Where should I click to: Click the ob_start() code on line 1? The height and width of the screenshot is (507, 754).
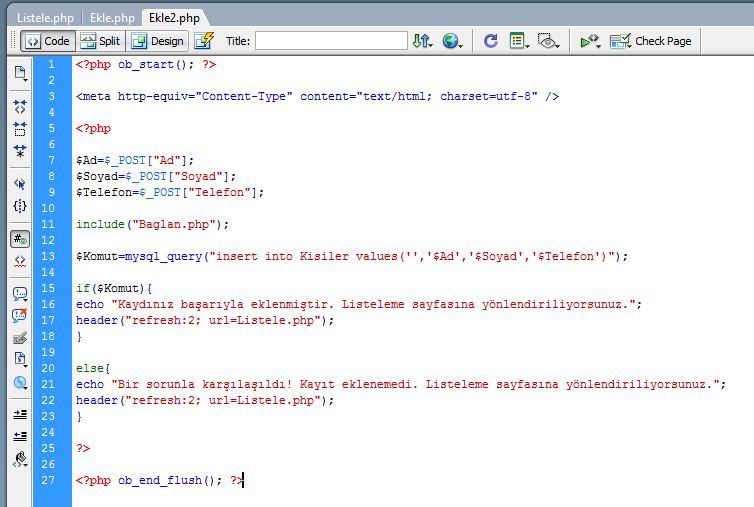pyautogui.click(x=156, y=64)
